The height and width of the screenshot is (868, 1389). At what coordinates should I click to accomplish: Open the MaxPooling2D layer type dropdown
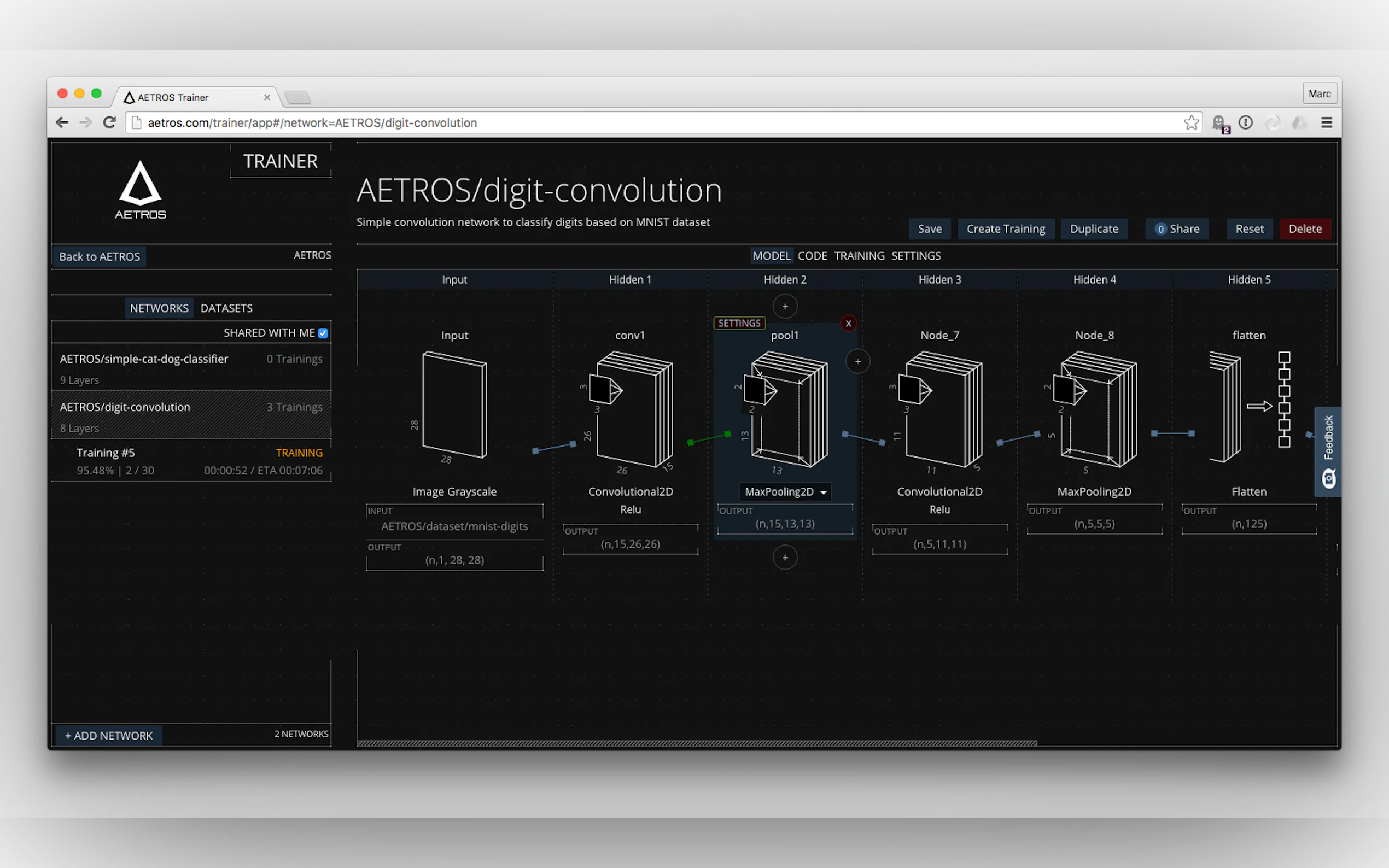(784, 492)
